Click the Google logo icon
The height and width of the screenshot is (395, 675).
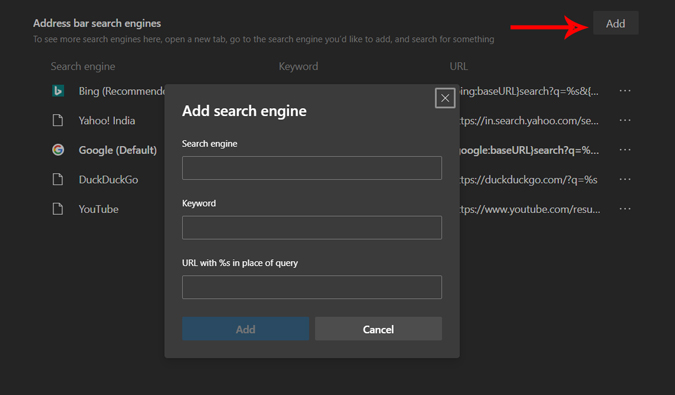[x=58, y=150]
